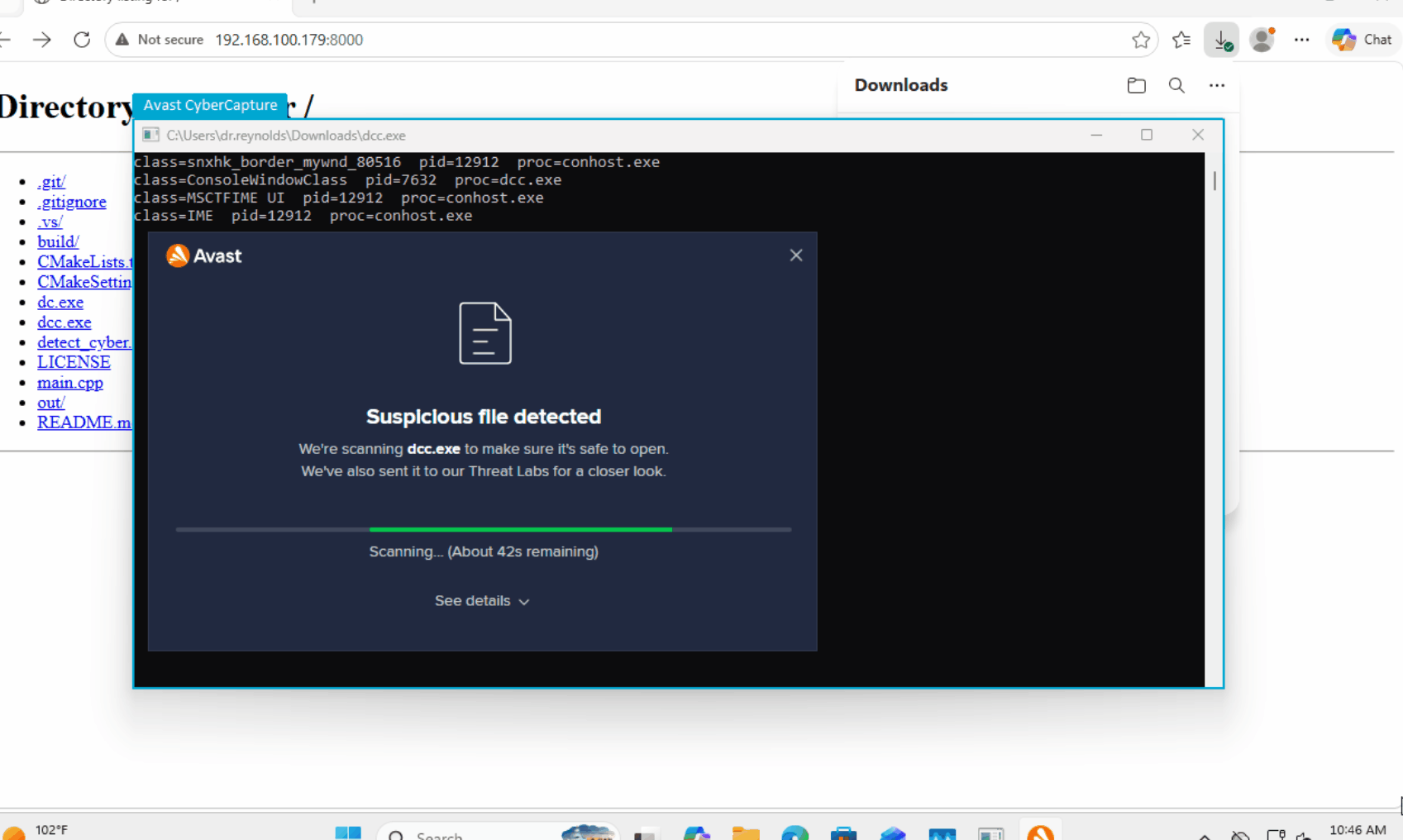The image size is (1403, 840).
Task: Click console line 'class=IME pid=12912'
Action: pos(223,216)
